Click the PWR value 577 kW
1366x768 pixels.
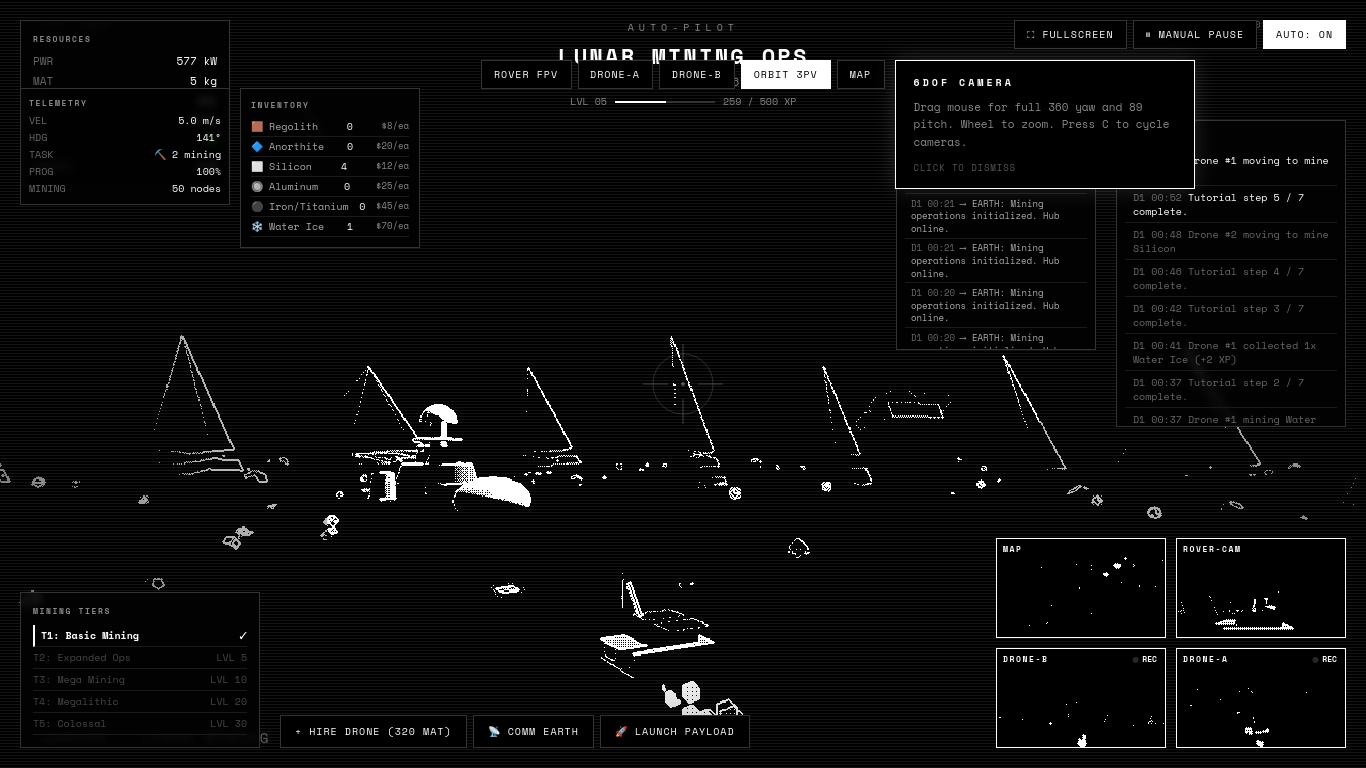196,61
